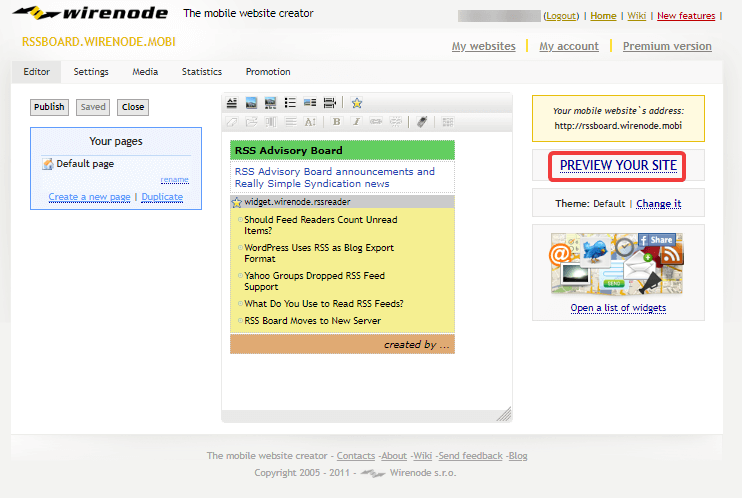Click the http://rssboard.wirenode.mobi address text

point(618,126)
